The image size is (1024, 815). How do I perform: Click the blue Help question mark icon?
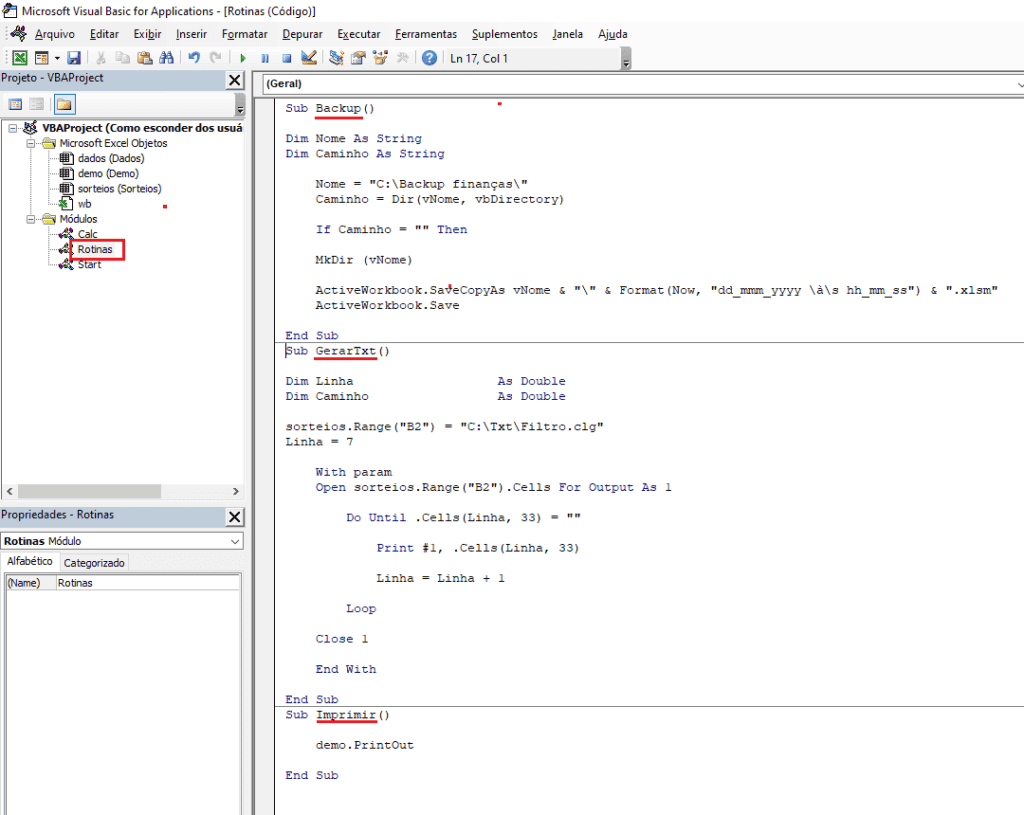point(429,58)
